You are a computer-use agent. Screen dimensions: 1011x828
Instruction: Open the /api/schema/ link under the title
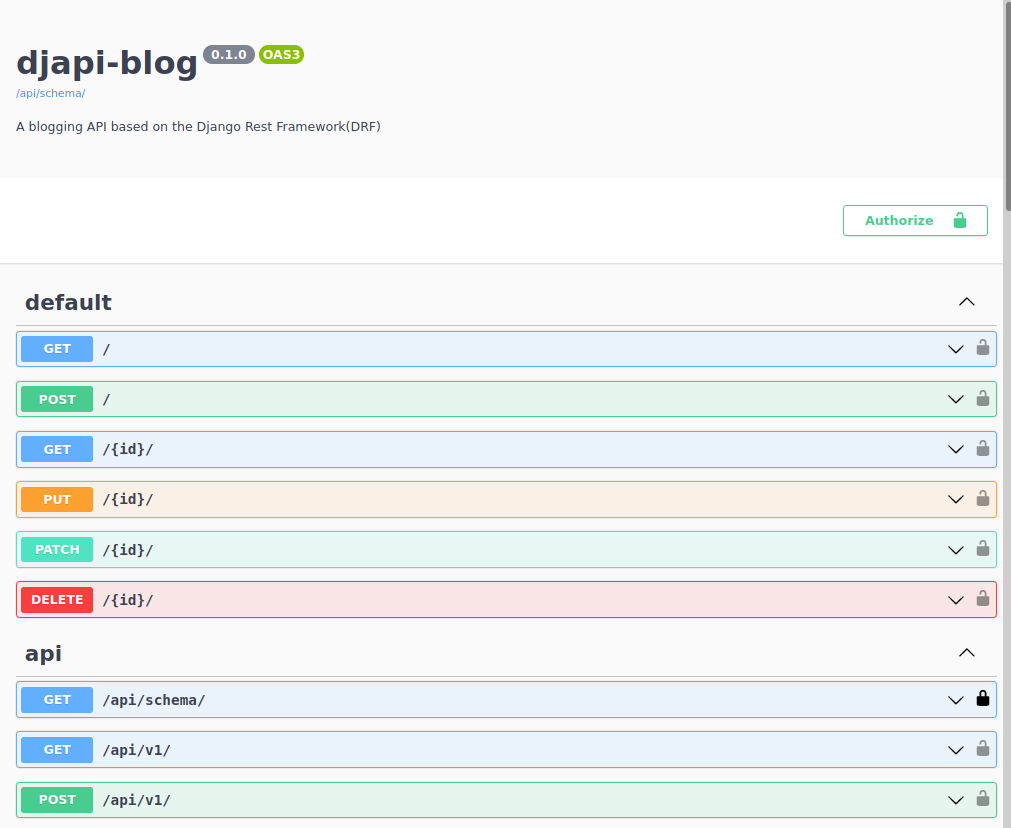(50, 94)
